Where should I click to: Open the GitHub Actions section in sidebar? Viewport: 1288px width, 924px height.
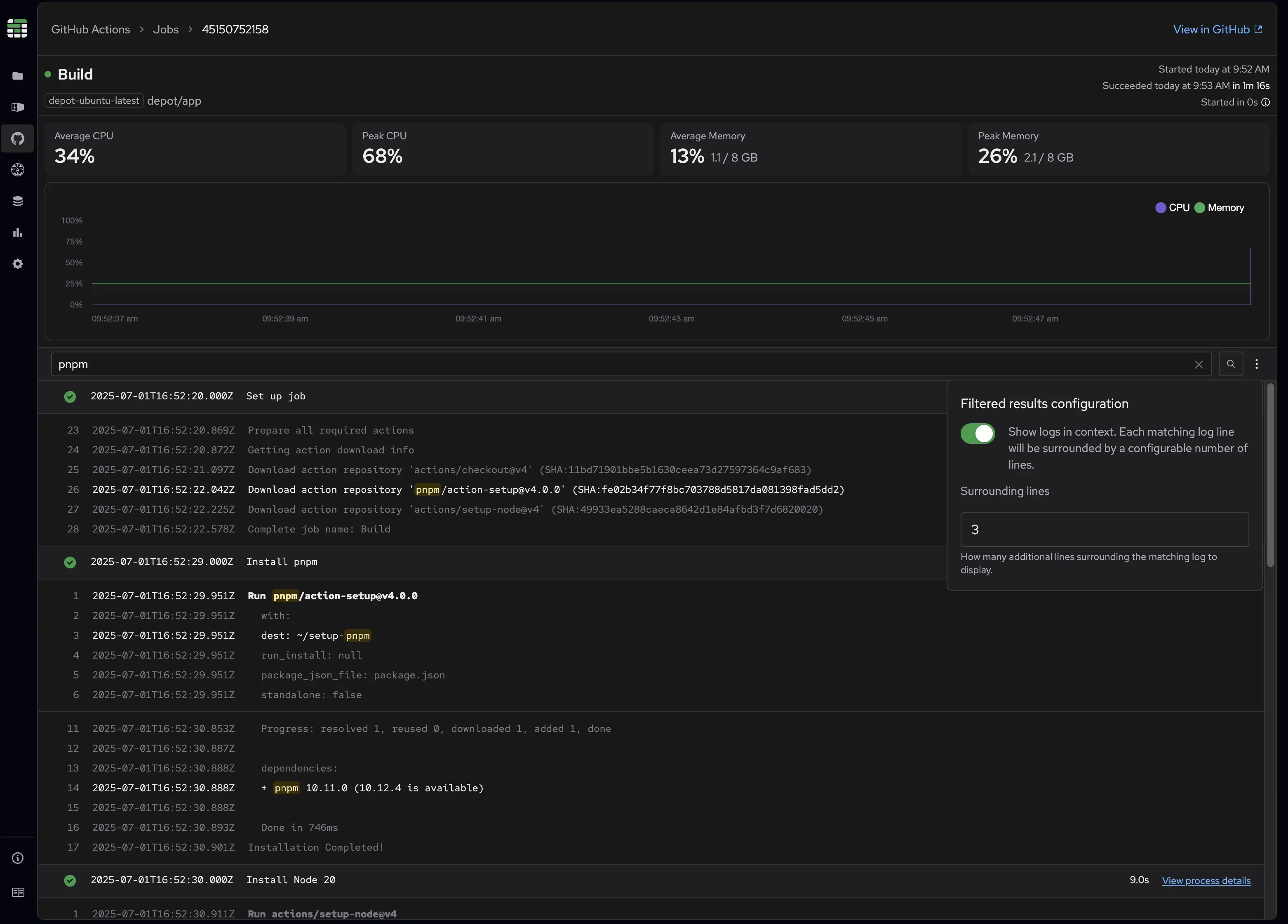tap(18, 139)
